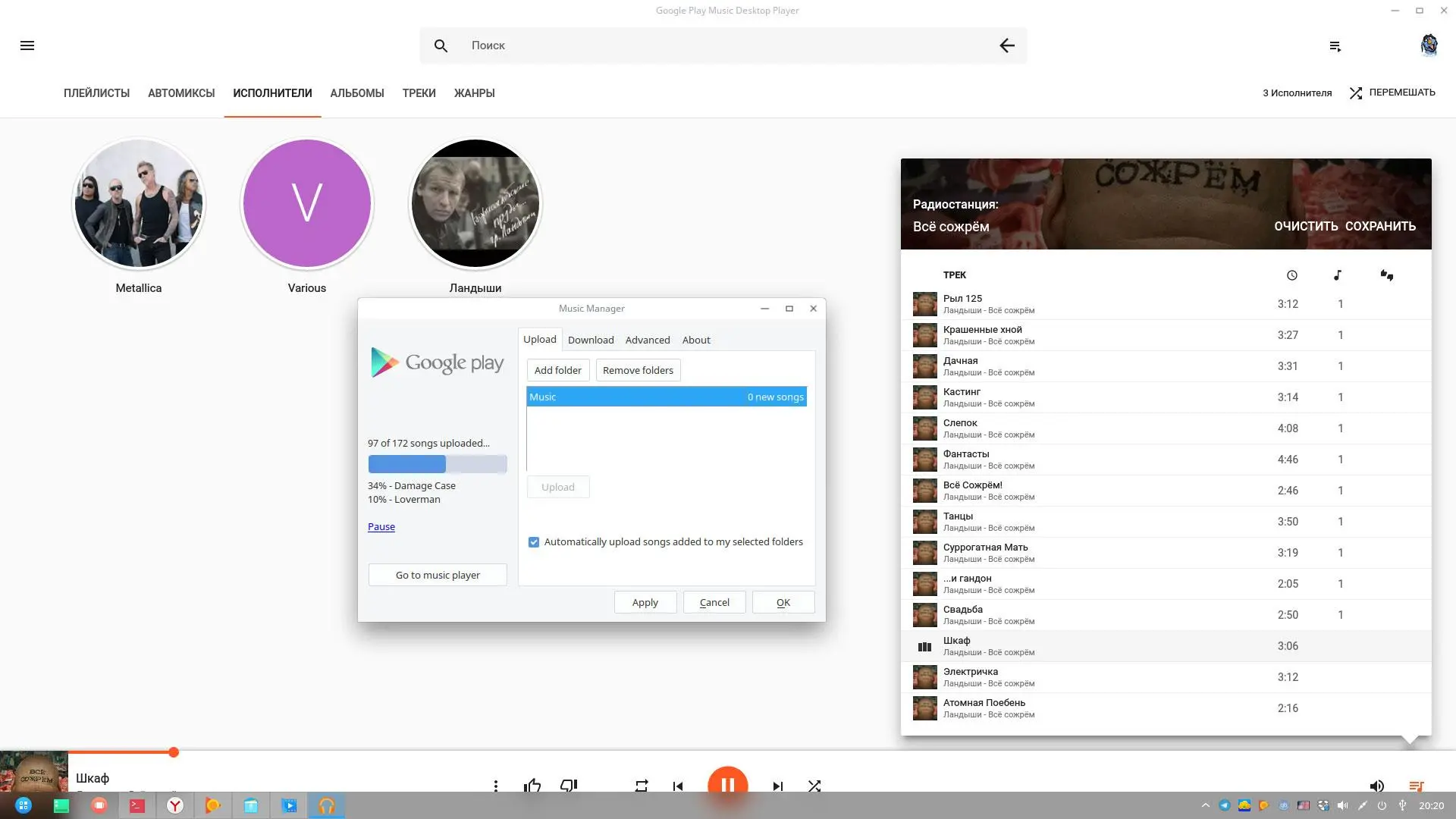Thumbs up the current track
Viewport: 1456px width, 819px height.
click(532, 786)
